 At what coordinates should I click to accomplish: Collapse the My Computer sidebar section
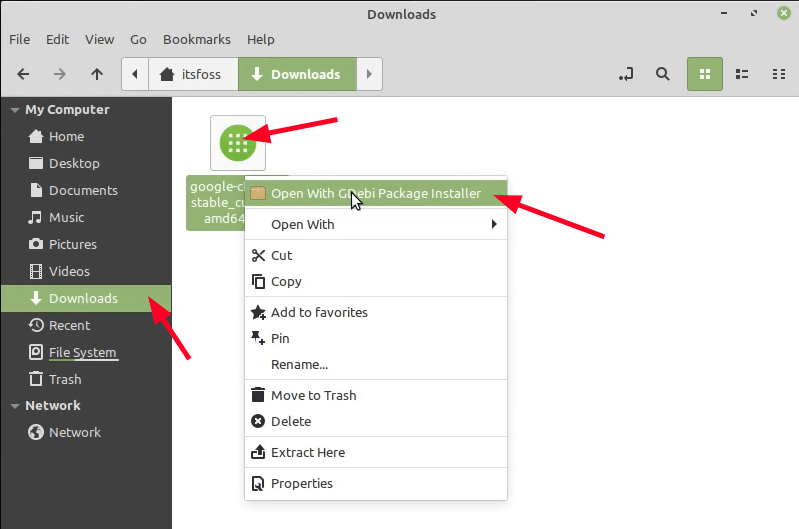(x=14, y=110)
